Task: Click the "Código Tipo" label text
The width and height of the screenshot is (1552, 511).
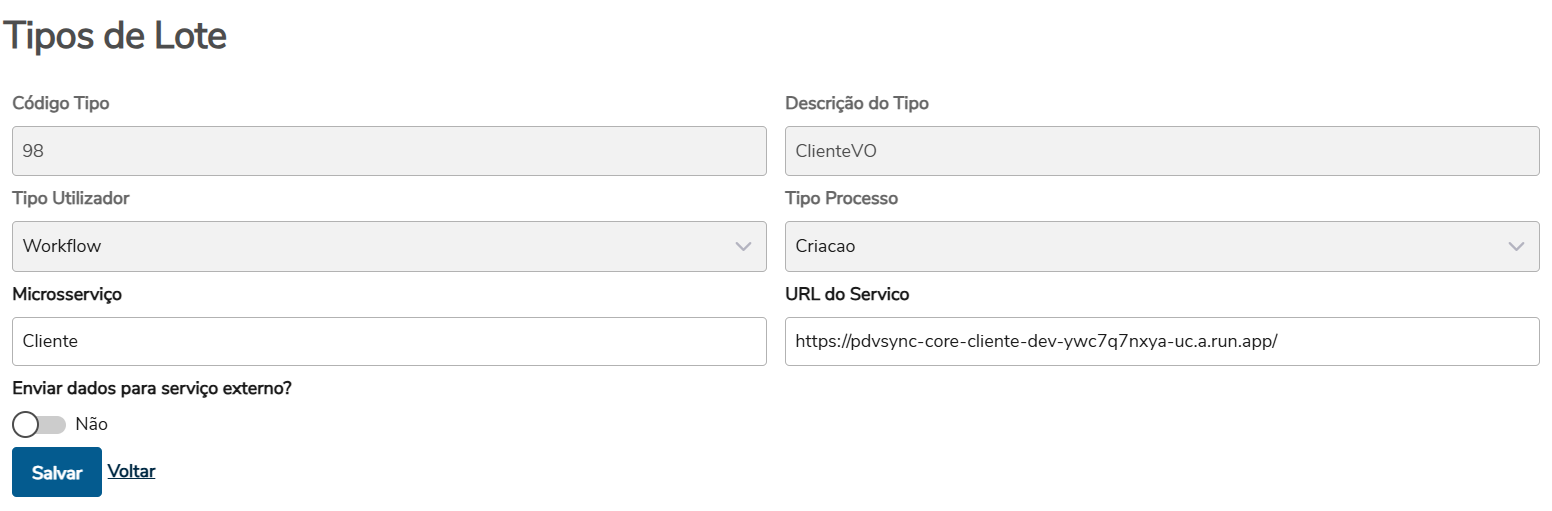Action: tap(61, 103)
